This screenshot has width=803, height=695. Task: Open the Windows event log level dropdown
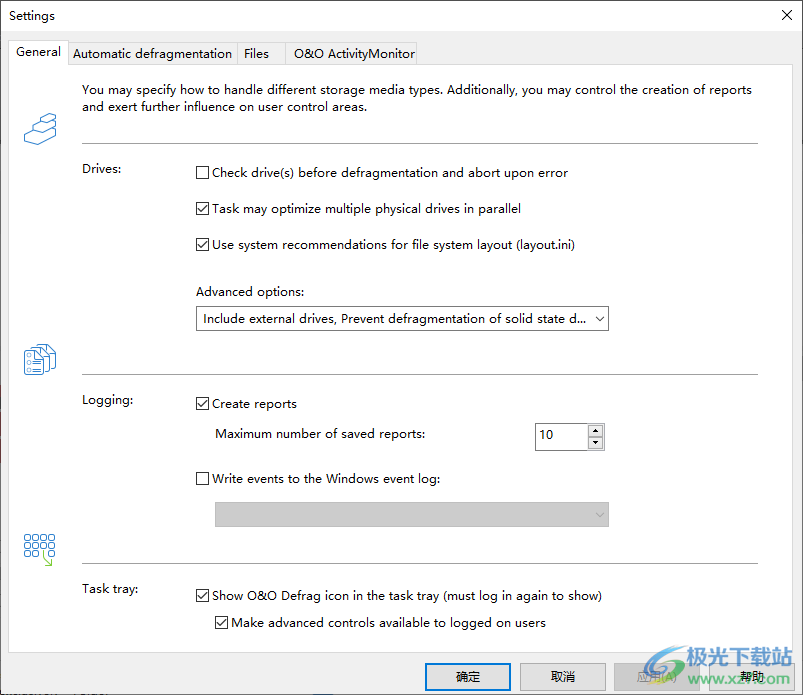click(412, 514)
